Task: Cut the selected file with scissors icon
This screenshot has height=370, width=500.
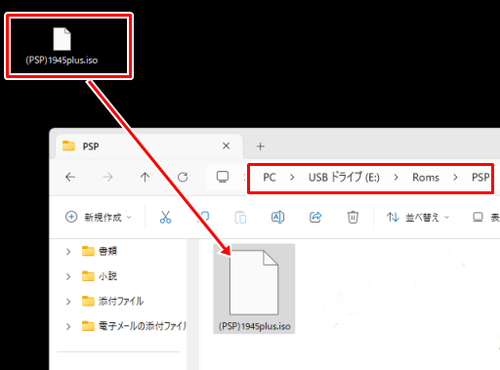Action: (x=165, y=217)
